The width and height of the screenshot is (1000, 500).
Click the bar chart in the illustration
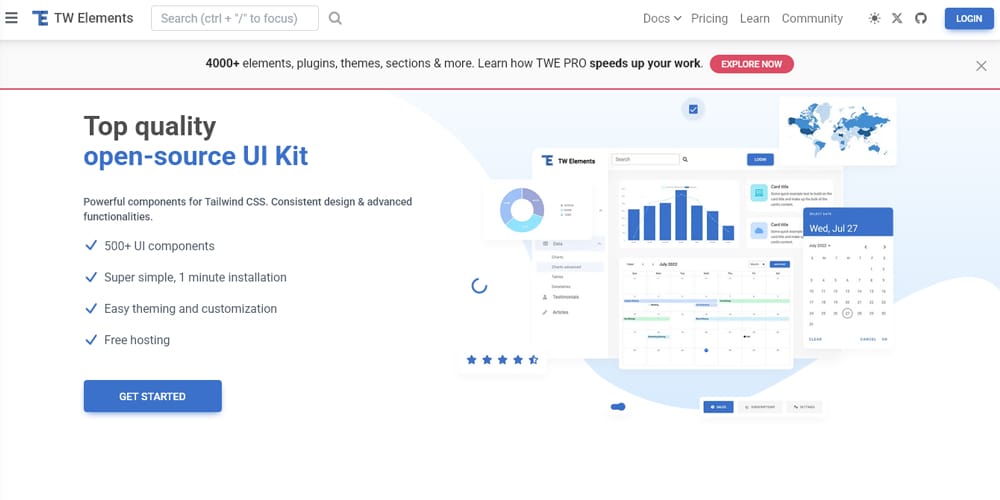[x=679, y=214]
